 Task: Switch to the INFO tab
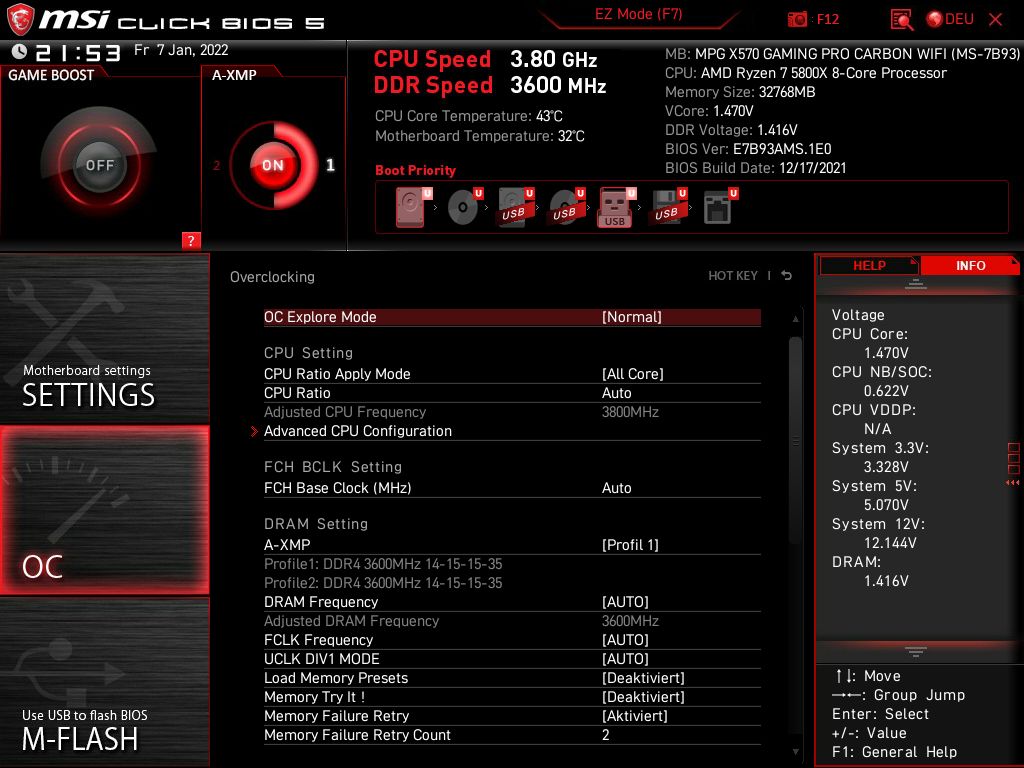coord(970,265)
